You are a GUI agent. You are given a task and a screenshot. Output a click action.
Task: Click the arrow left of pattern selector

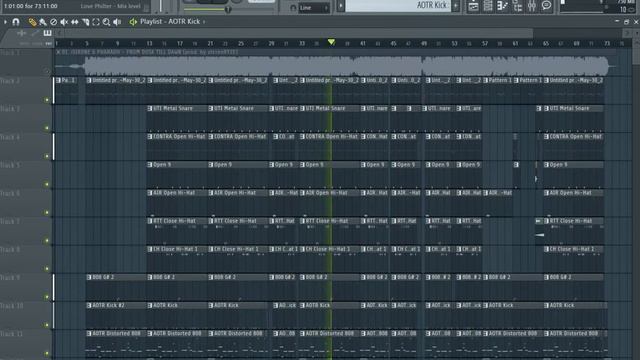[x=341, y=6]
